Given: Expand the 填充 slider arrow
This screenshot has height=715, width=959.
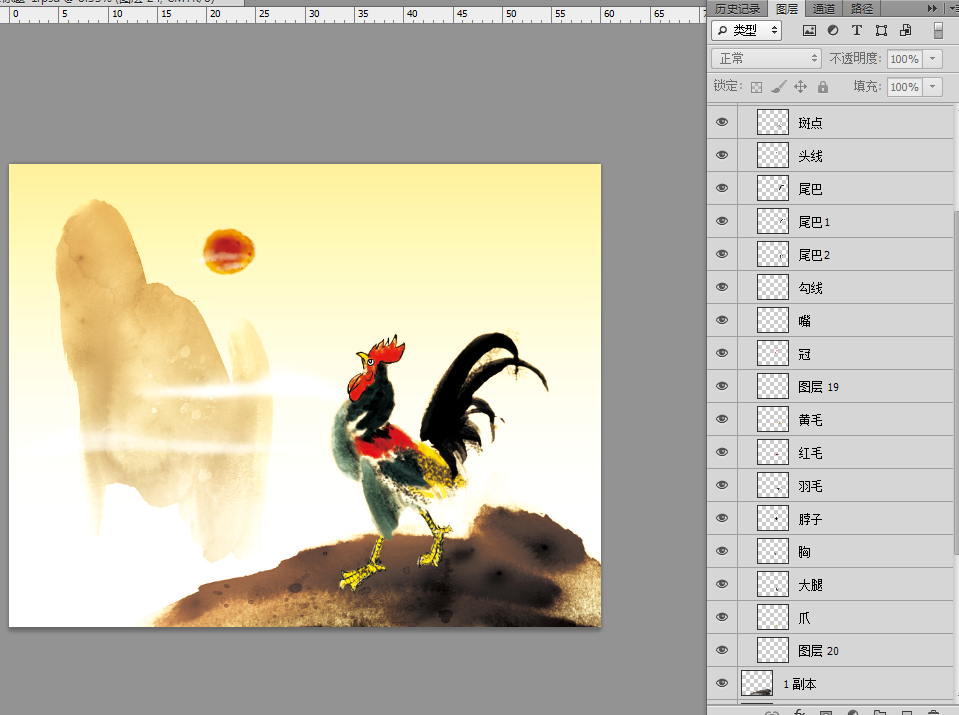Looking at the screenshot, I should [x=933, y=87].
